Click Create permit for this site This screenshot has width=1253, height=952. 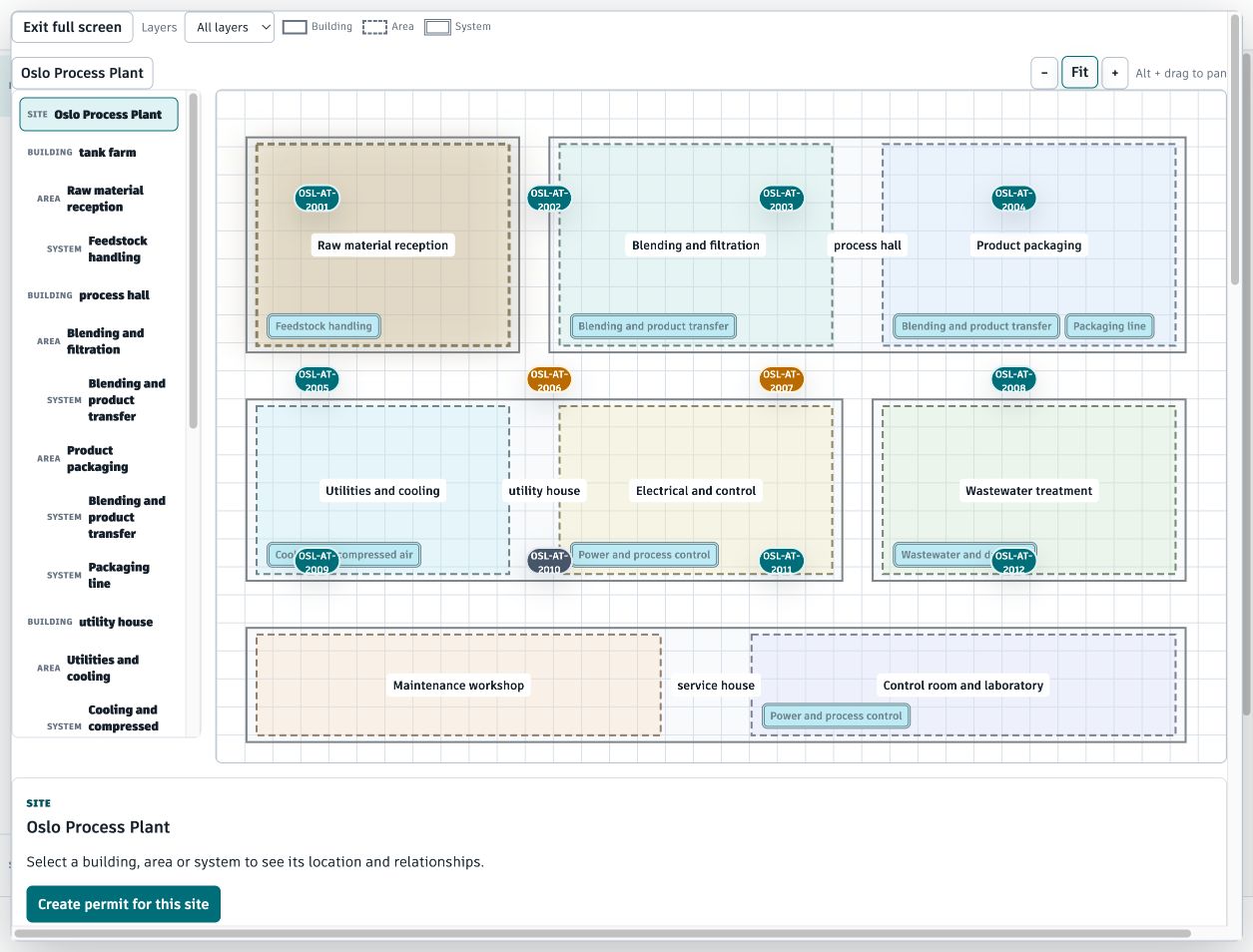[124, 904]
